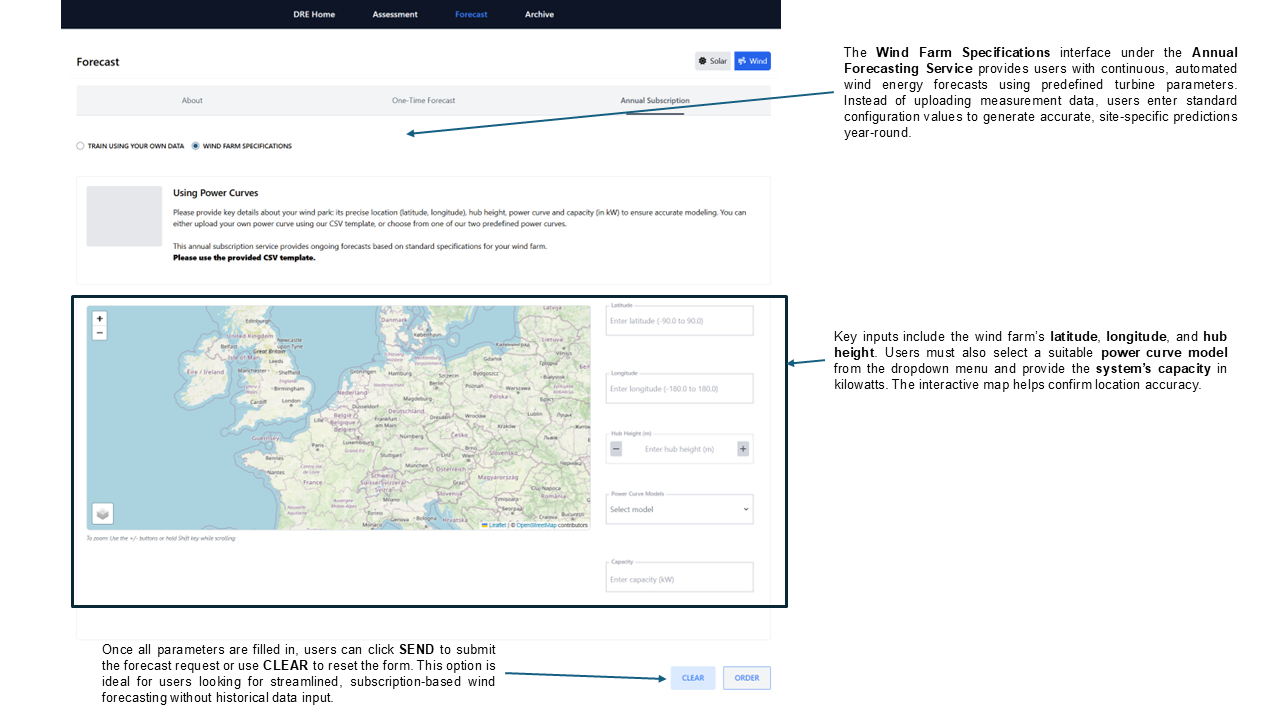
Task: Zoom out on the map
Action: click(x=99, y=333)
